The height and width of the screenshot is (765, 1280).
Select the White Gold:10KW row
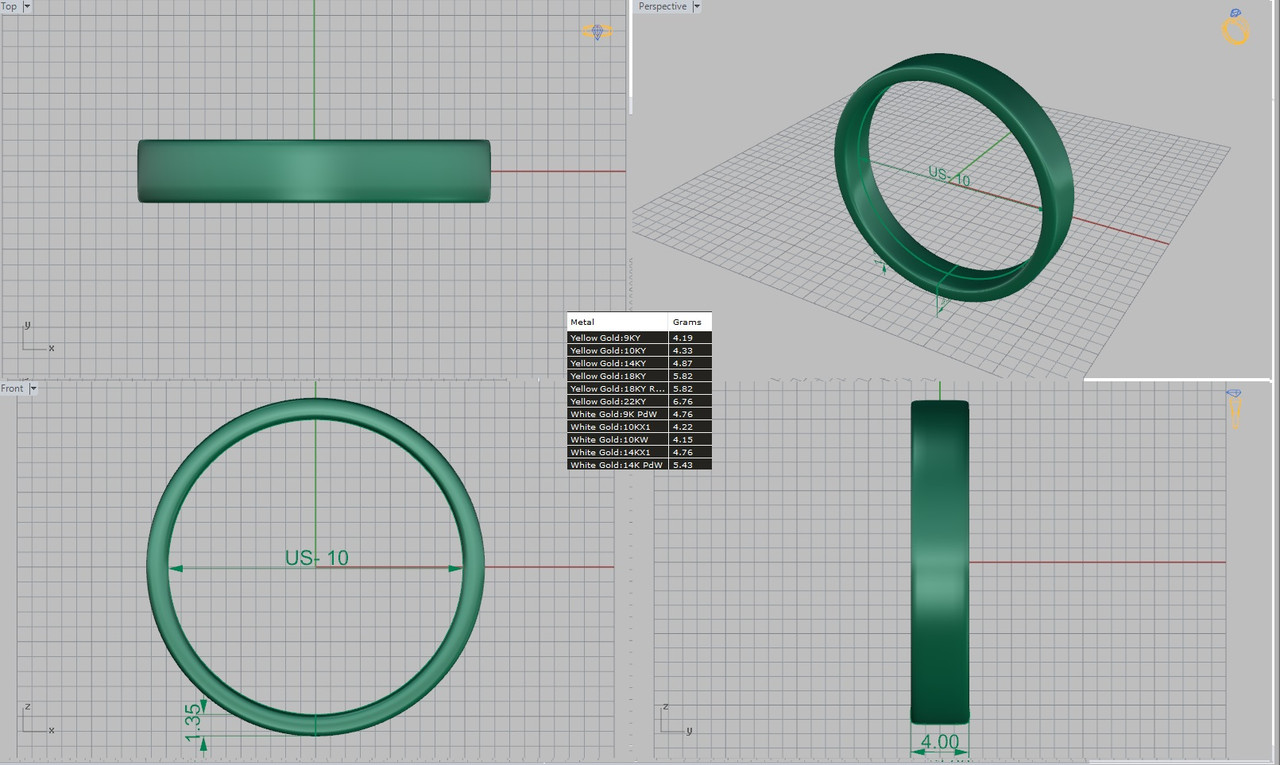click(639, 439)
